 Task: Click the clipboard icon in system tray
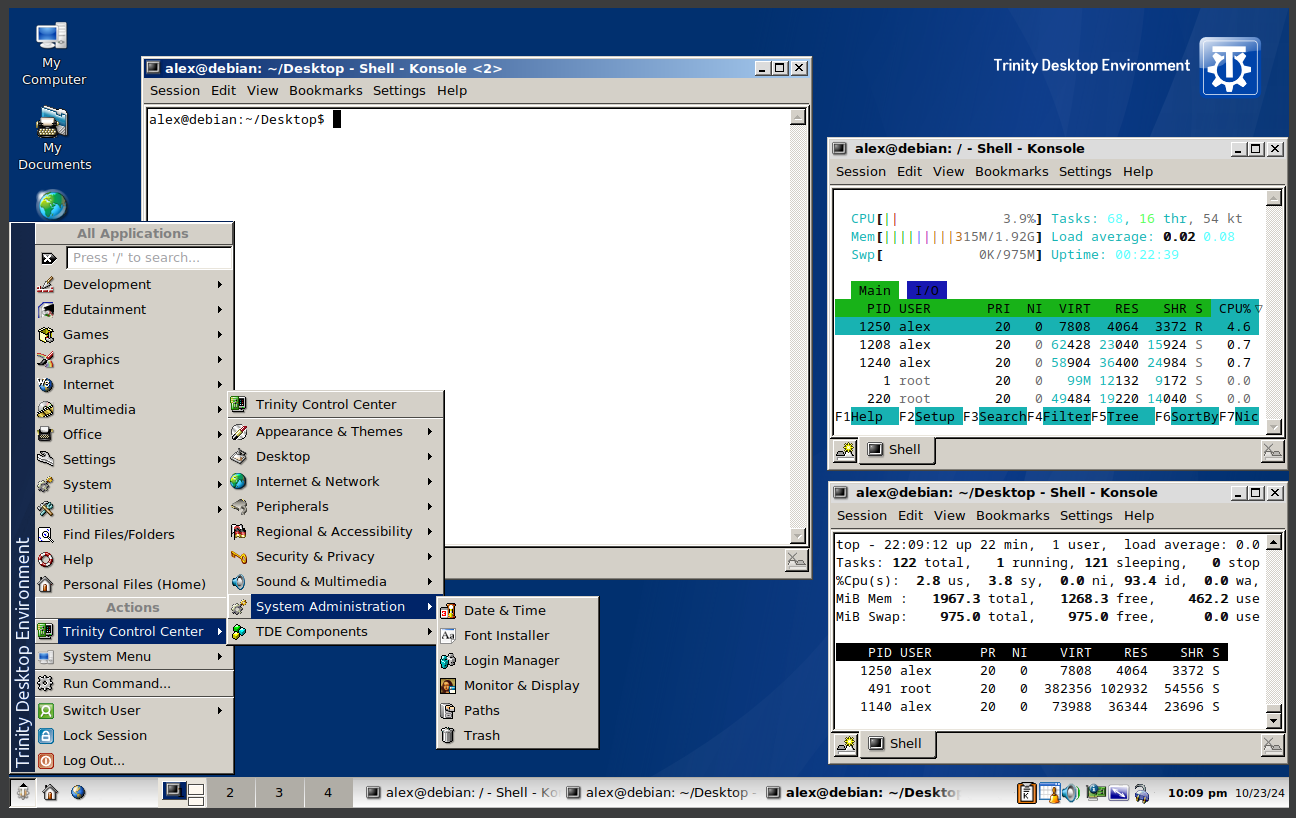point(1026,793)
